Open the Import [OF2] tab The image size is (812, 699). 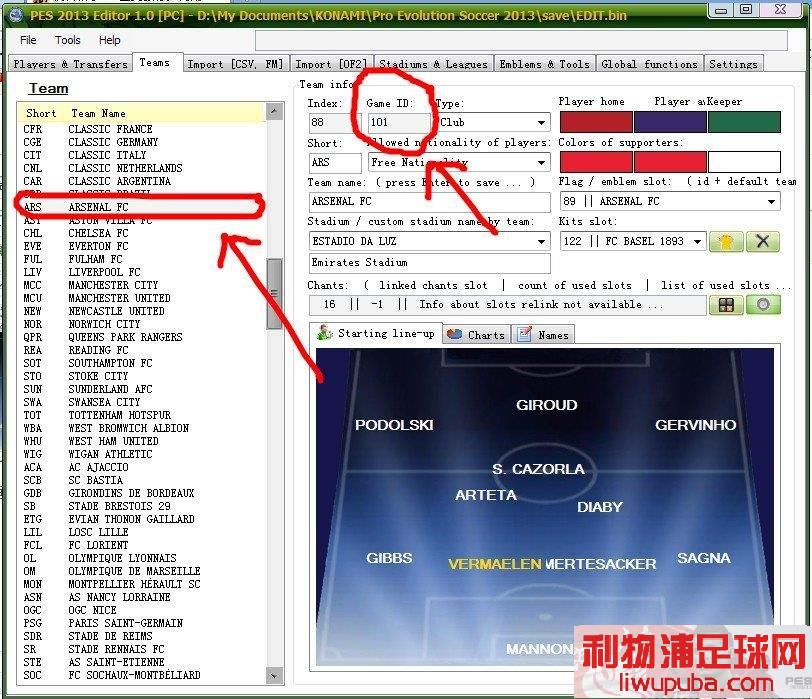[331, 64]
